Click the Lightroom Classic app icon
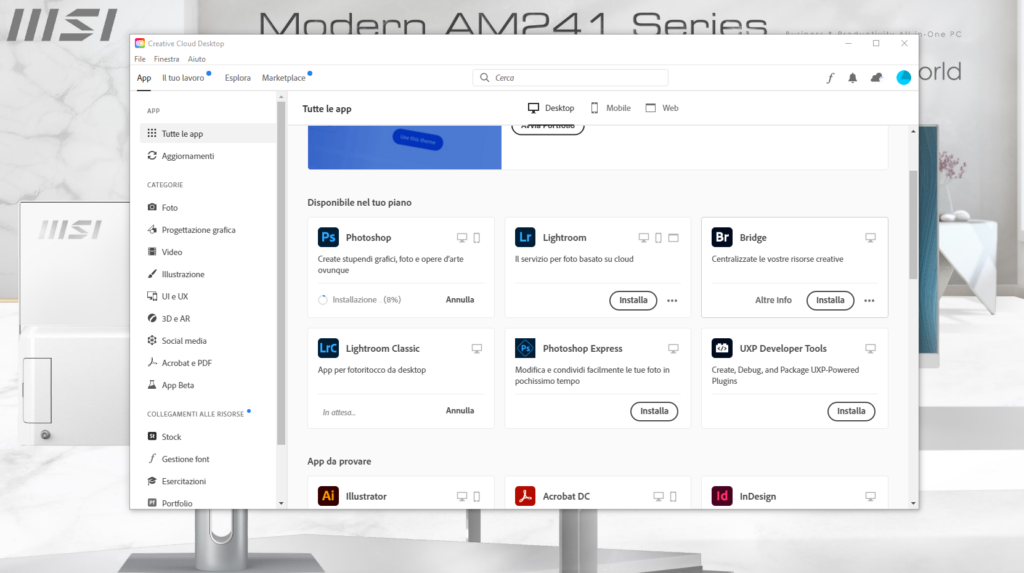The height and width of the screenshot is (573, 1024). (328, 349)
